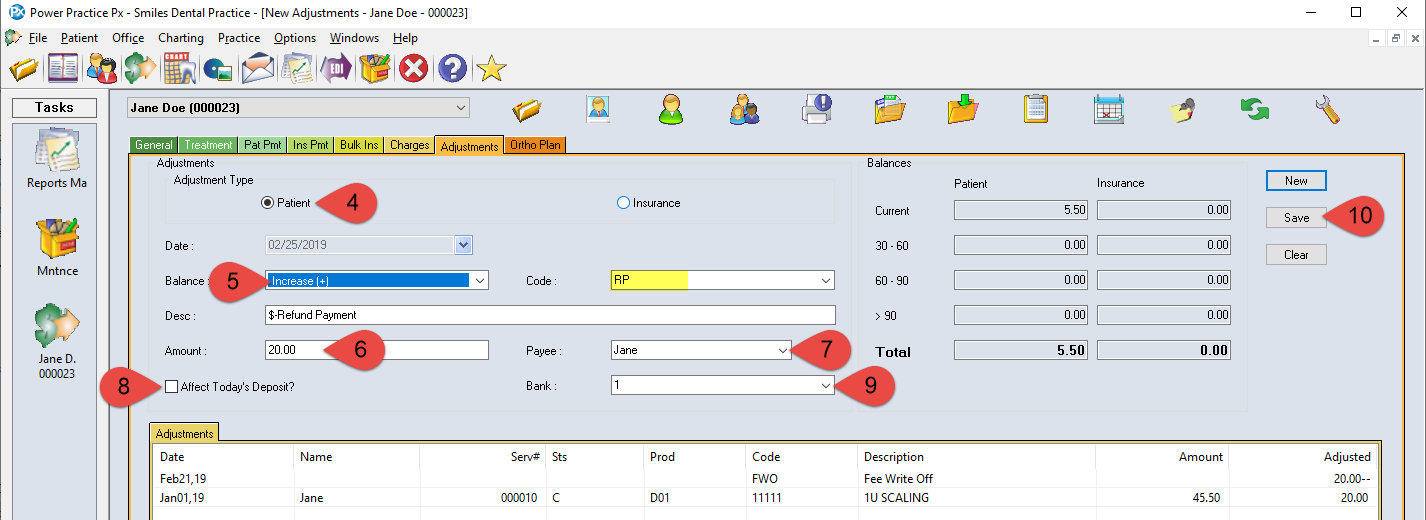Click the Clear button
This screenshot has width=1426, height=520.
pyautogui.click(x=1295, y=254)
